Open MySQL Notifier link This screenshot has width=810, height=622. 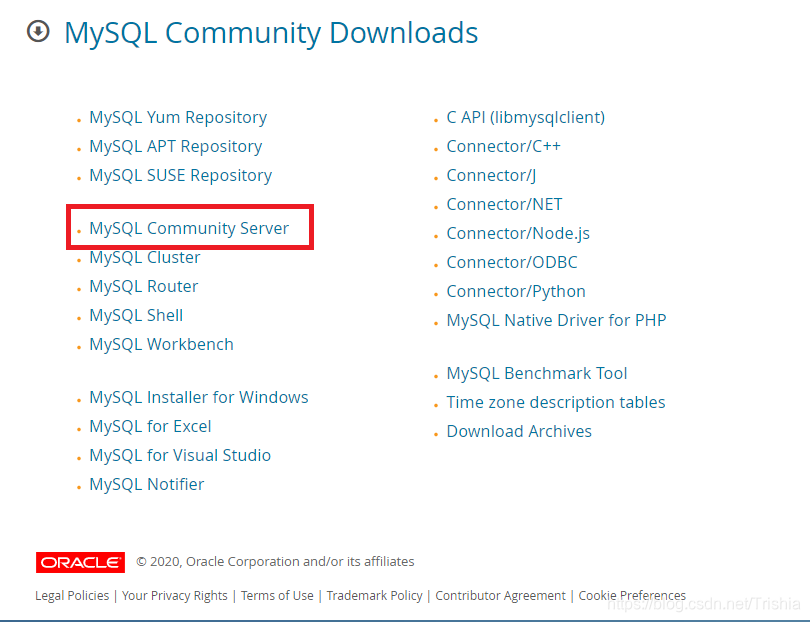point(147,484)
